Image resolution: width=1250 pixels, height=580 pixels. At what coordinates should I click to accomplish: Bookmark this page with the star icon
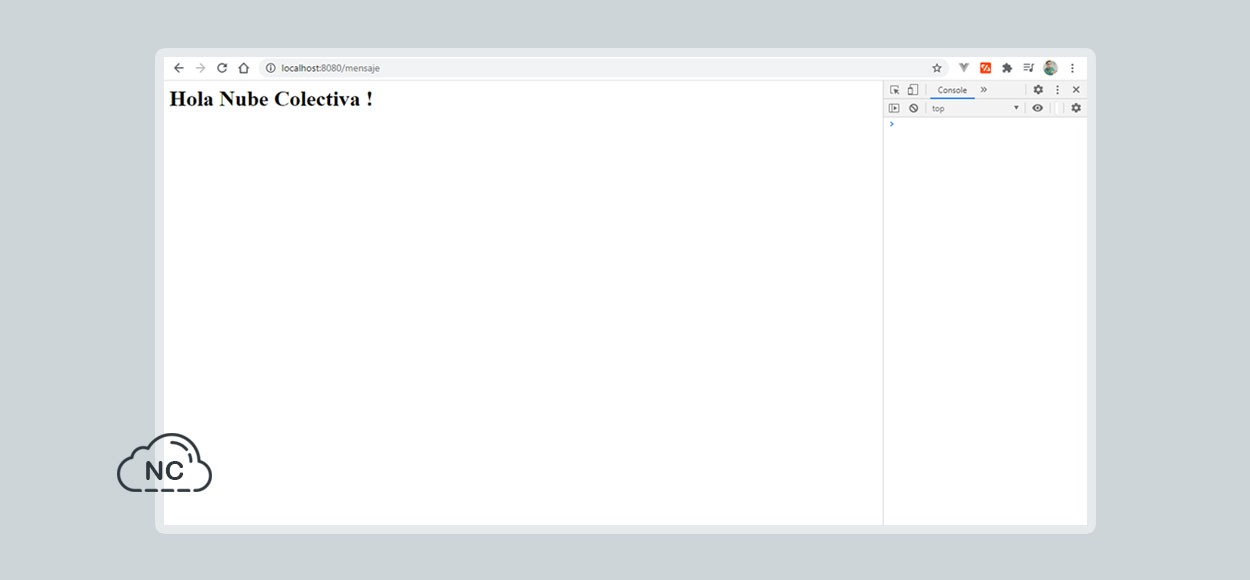point(937,68)
